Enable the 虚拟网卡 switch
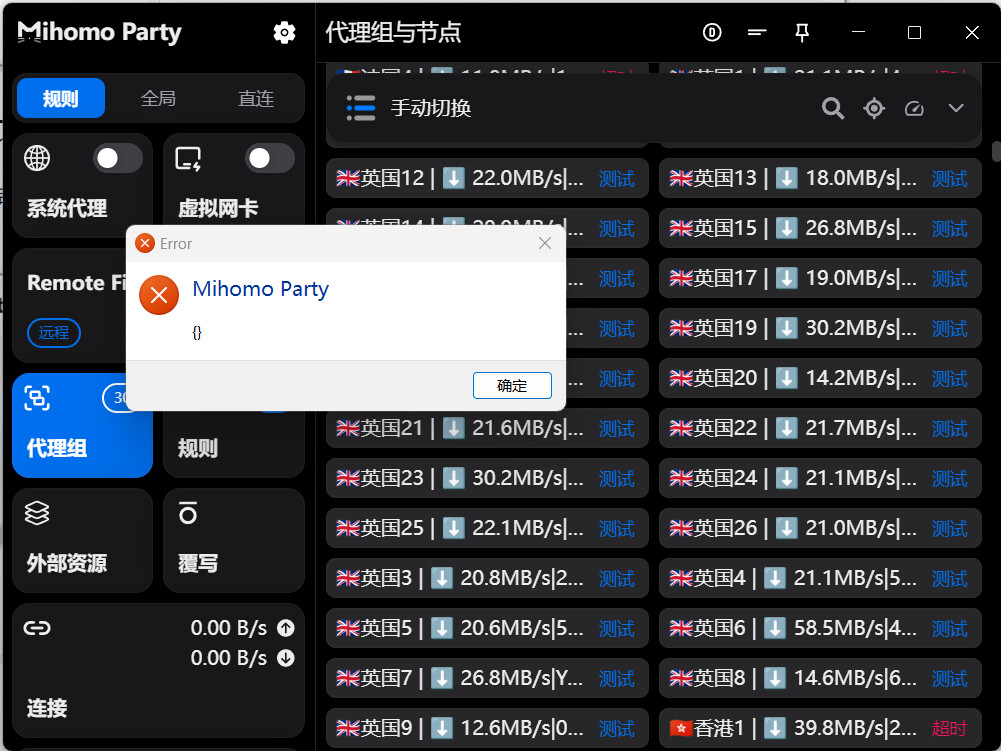Screen dimensions: 1001x751 click(268, 158)
